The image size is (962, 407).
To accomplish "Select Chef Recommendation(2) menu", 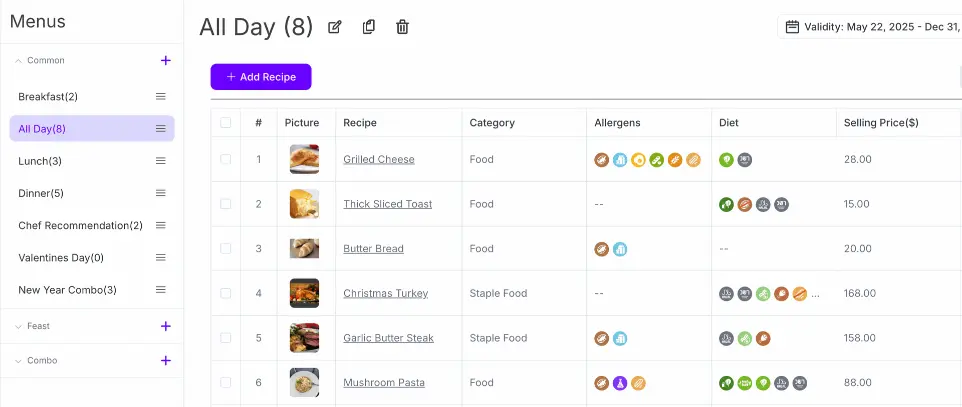I will pyautogui.click(x=80, y=226).
